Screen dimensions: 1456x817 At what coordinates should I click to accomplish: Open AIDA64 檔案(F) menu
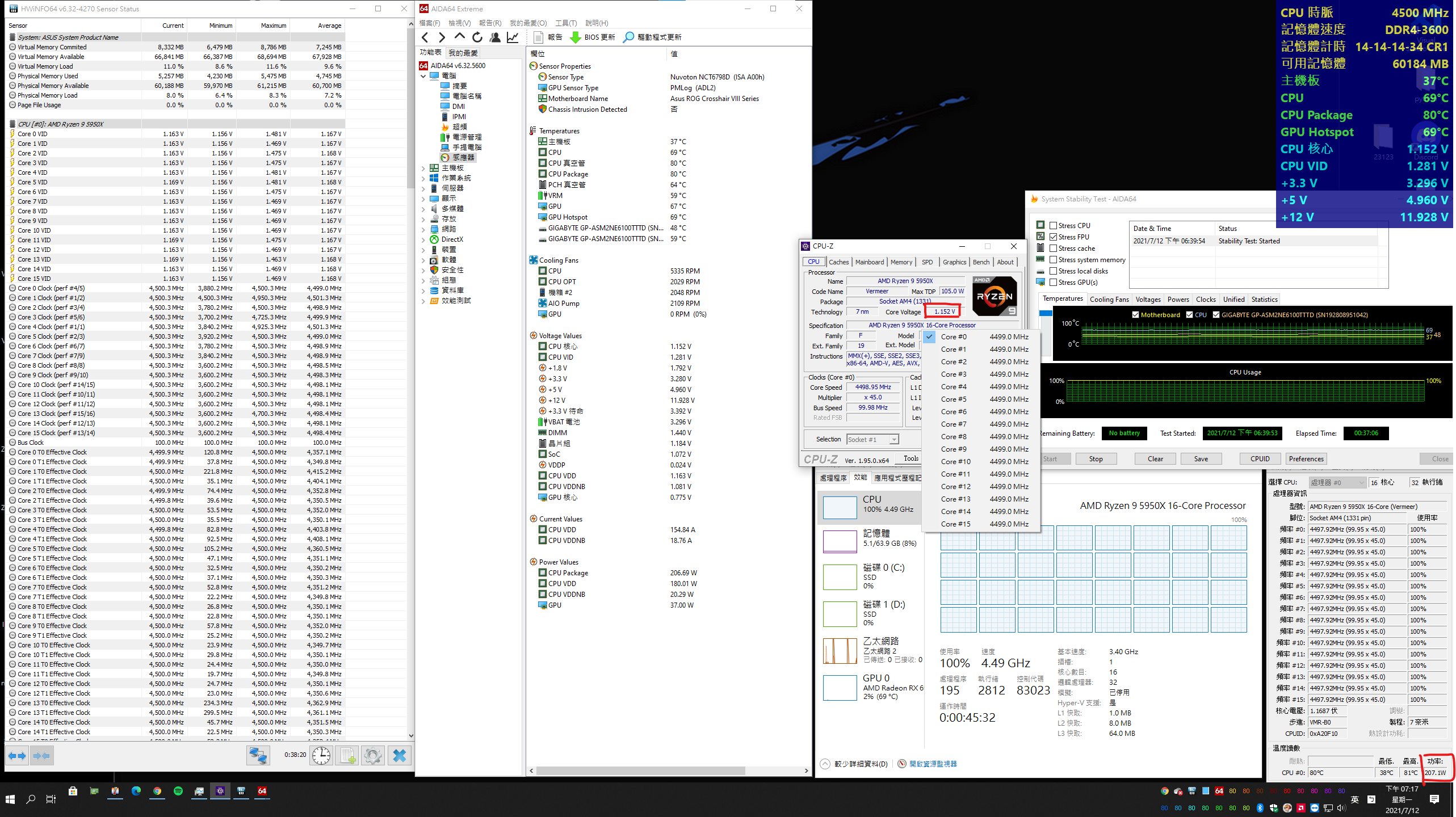point(430,23)
